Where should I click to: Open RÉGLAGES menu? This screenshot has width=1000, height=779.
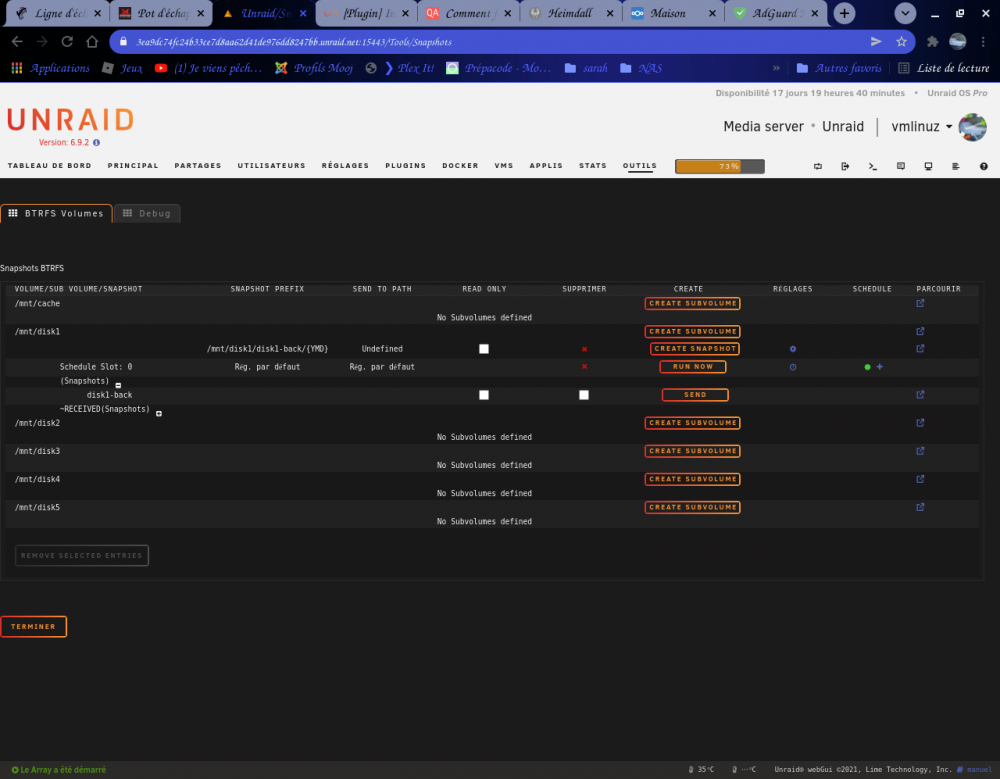[345, 166]
